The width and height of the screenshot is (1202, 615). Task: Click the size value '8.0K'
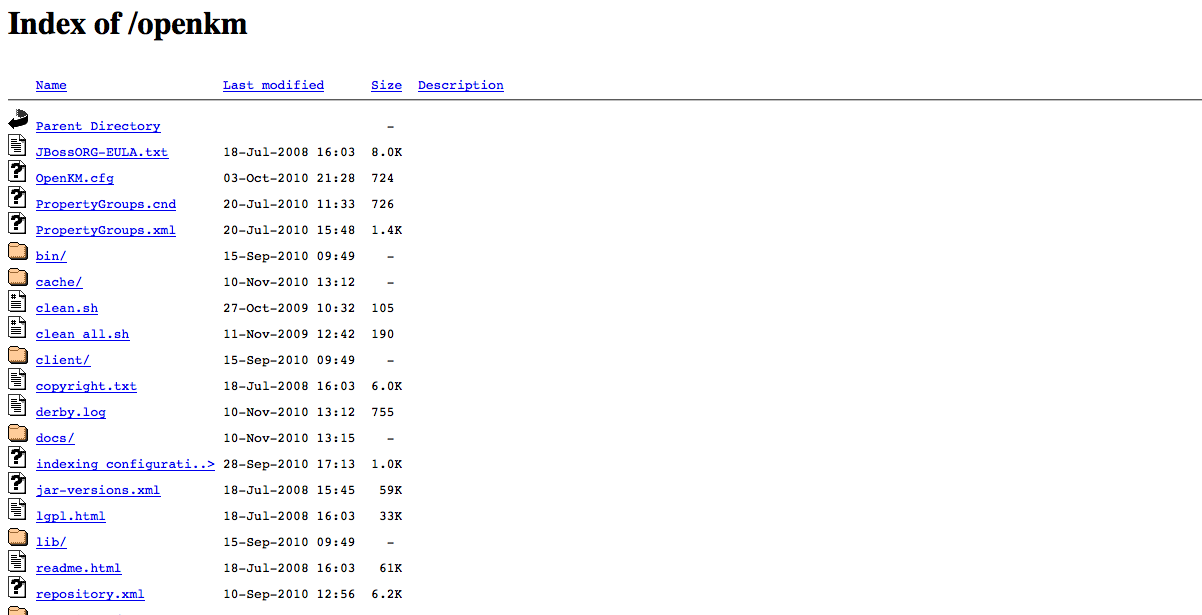(386, 152)
